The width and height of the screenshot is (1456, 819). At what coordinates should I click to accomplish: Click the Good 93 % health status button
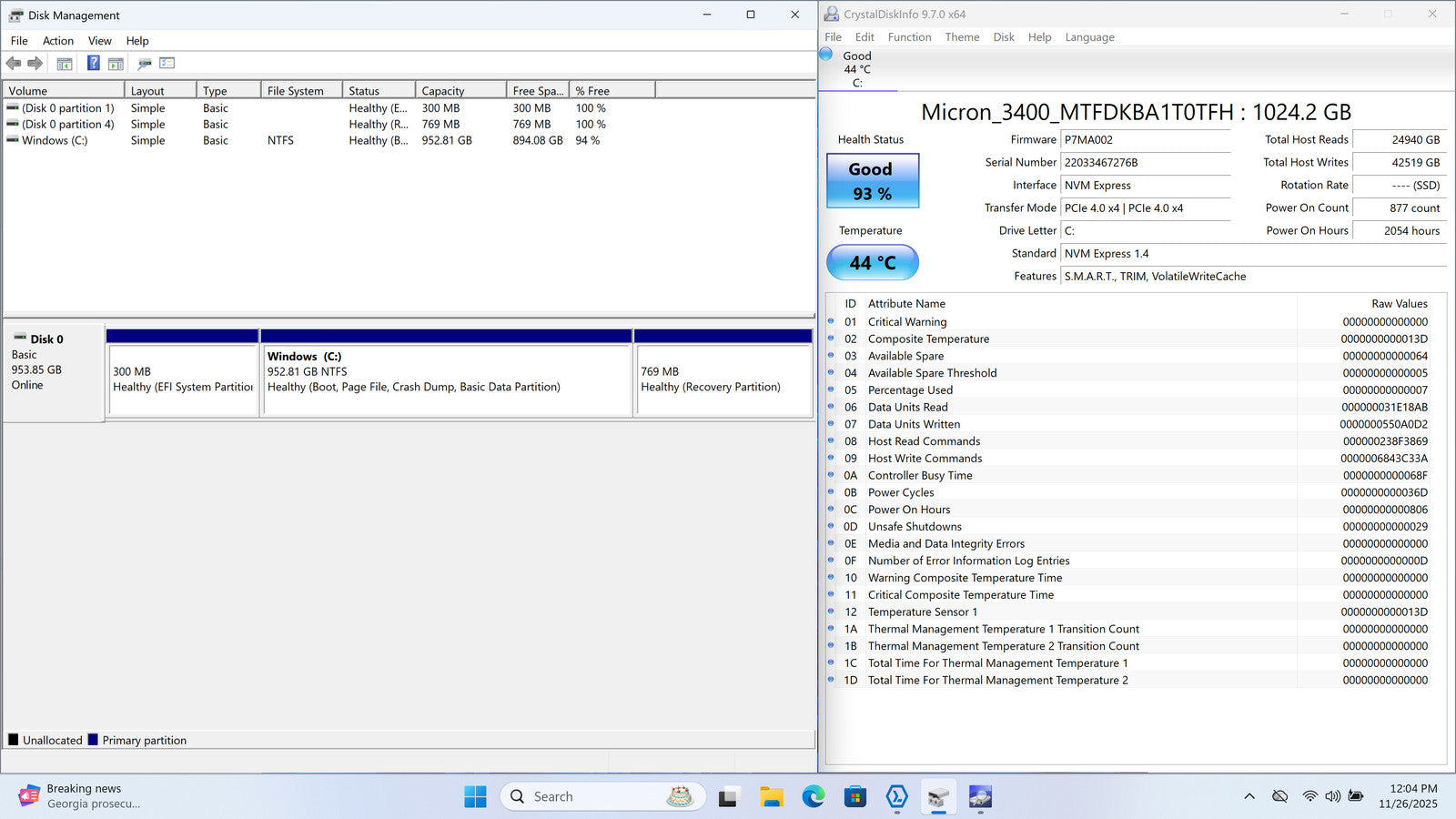[x=872, y=181]
